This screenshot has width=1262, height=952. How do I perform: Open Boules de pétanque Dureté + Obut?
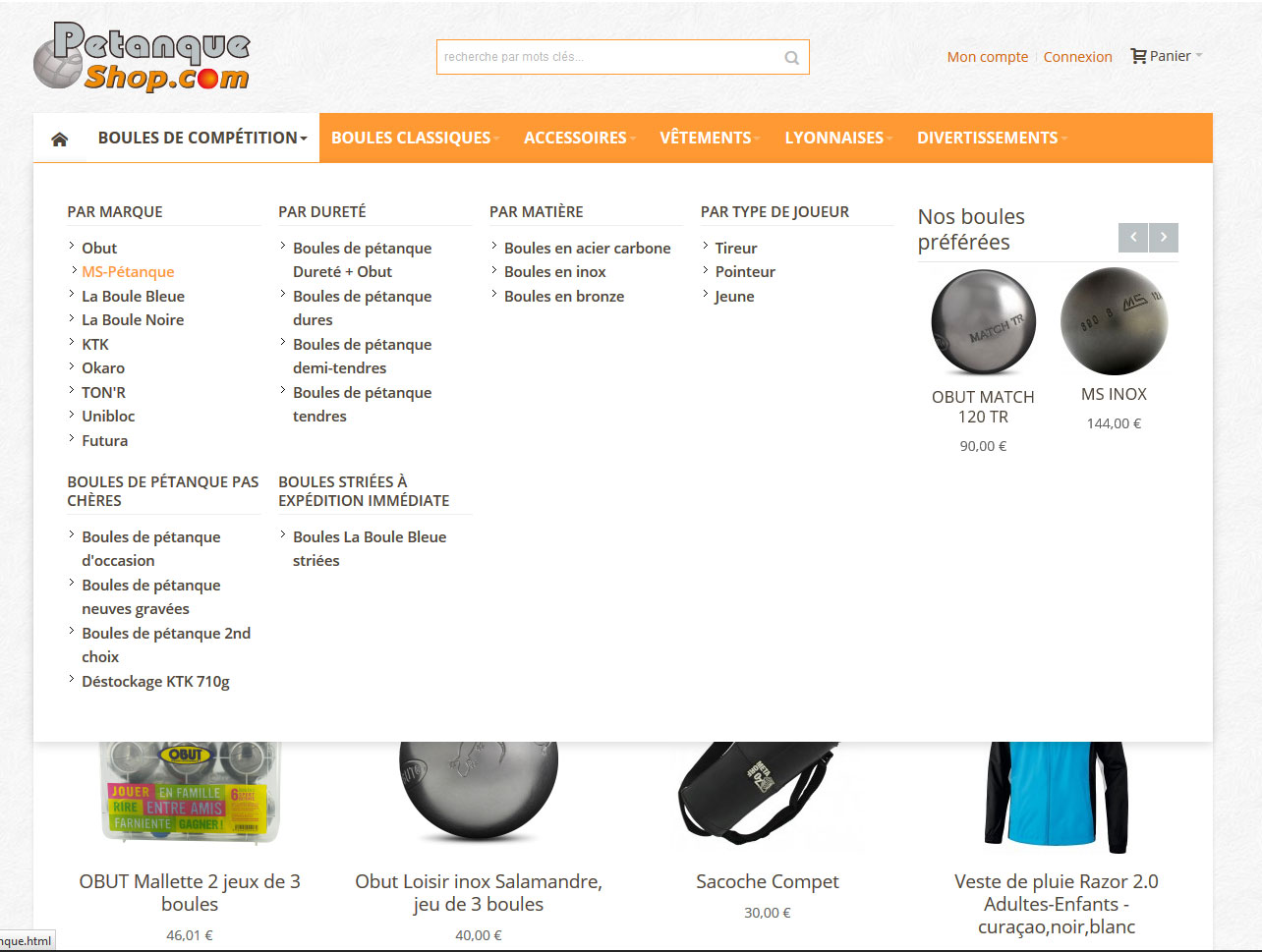click(362, 260)
